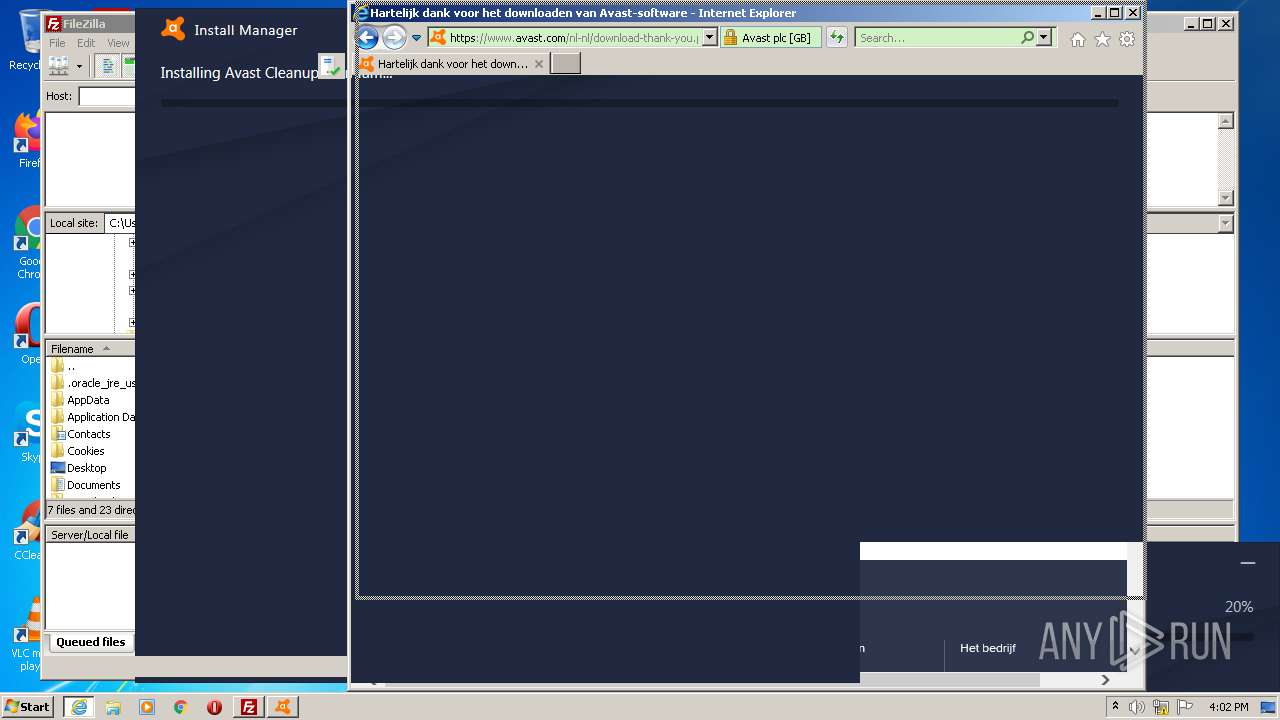This screenshot has width=1280, height=720.
Task: Click FileZilla log scrollbar down arrow
Action: point(1226,198)
